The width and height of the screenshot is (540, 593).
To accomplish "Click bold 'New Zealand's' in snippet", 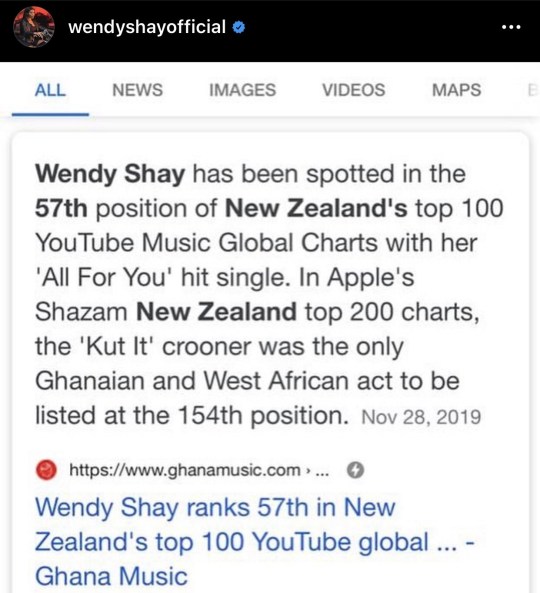I will pos(316,208).
